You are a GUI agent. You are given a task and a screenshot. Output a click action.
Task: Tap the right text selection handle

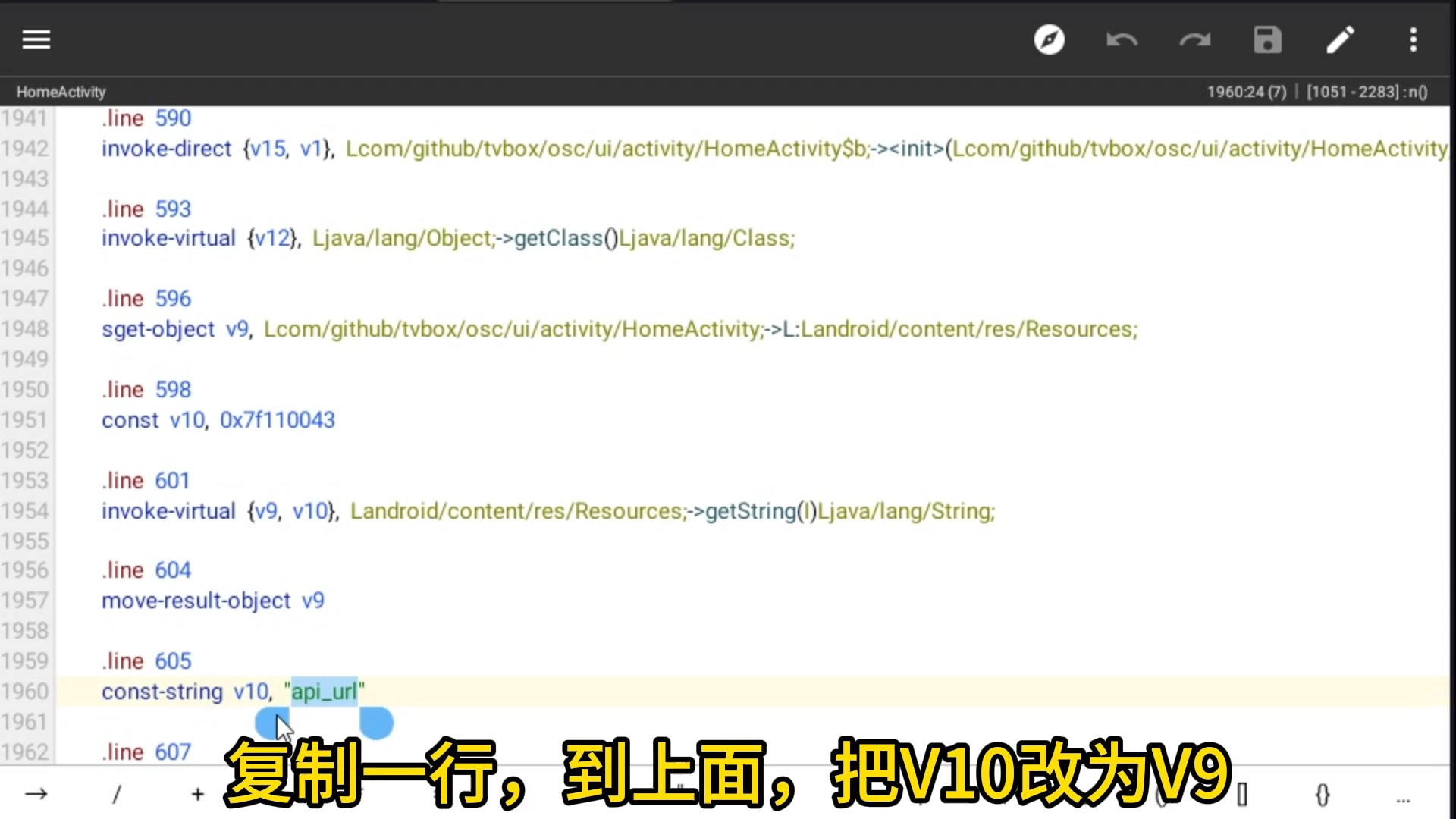point(377,723)
